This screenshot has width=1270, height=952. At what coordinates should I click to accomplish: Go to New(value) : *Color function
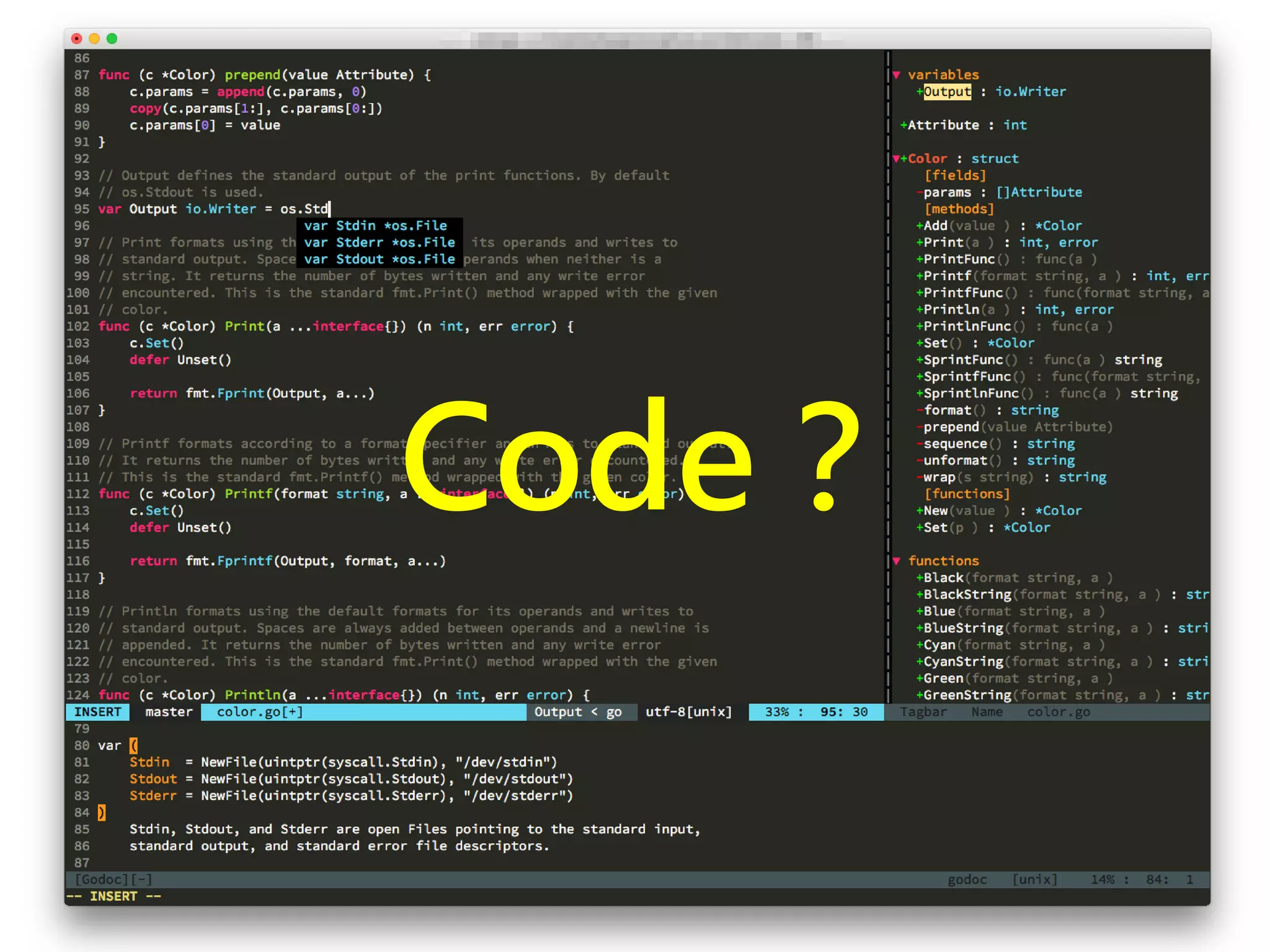pos(999,510)
